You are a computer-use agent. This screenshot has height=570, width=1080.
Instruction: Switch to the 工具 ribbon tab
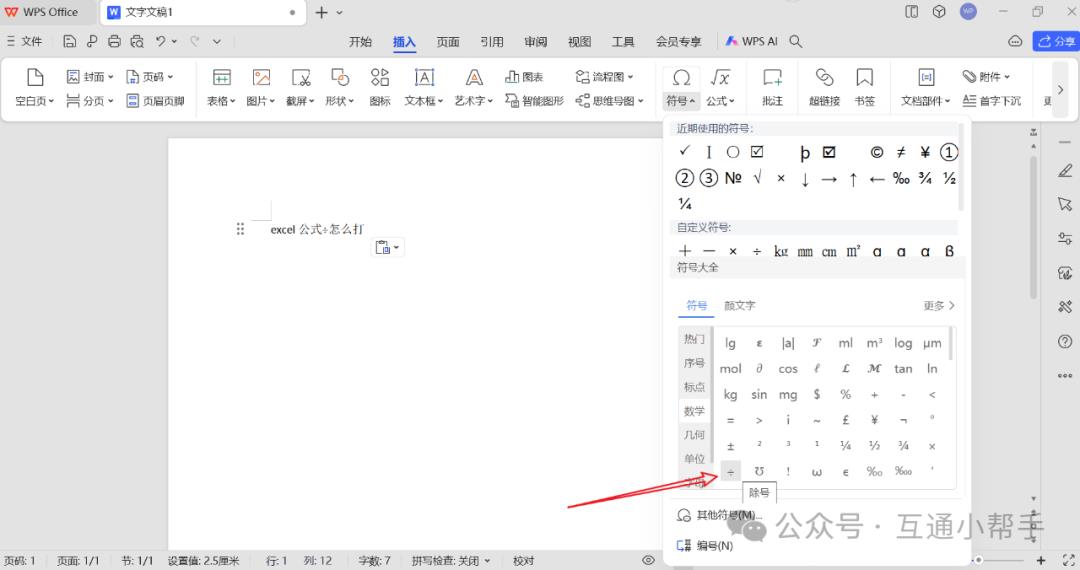623,41
